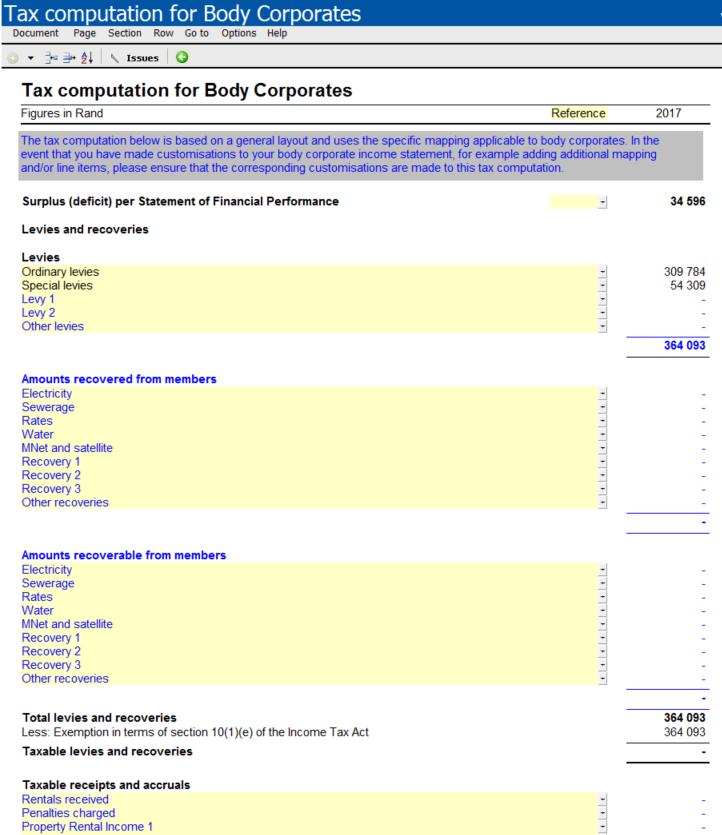Click the greyed-out round toolbar button

(x=13, y=58)
